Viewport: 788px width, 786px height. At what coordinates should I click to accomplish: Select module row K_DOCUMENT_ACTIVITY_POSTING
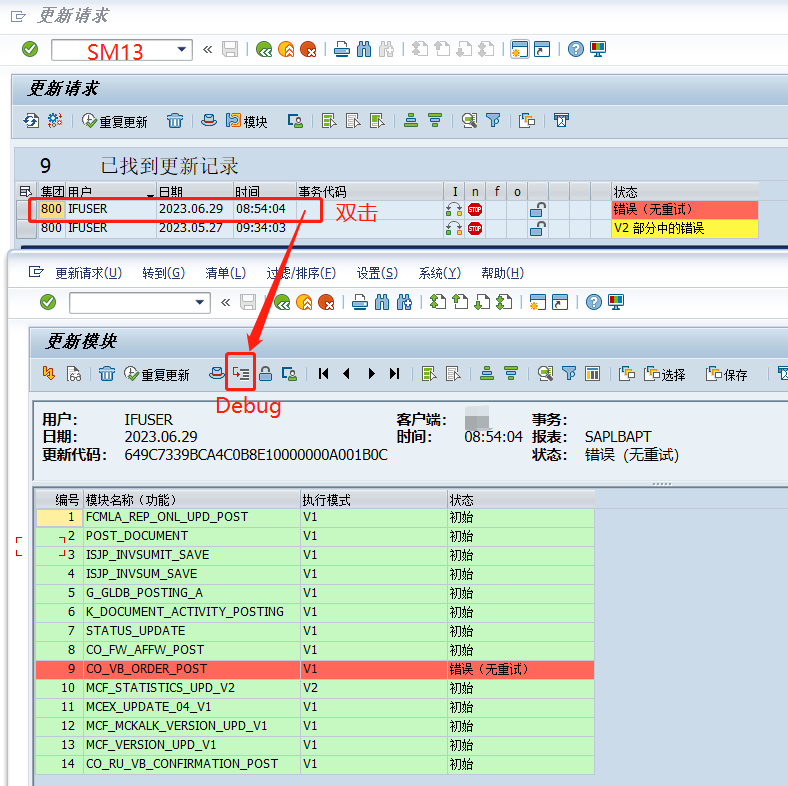(x=315, y=612)
